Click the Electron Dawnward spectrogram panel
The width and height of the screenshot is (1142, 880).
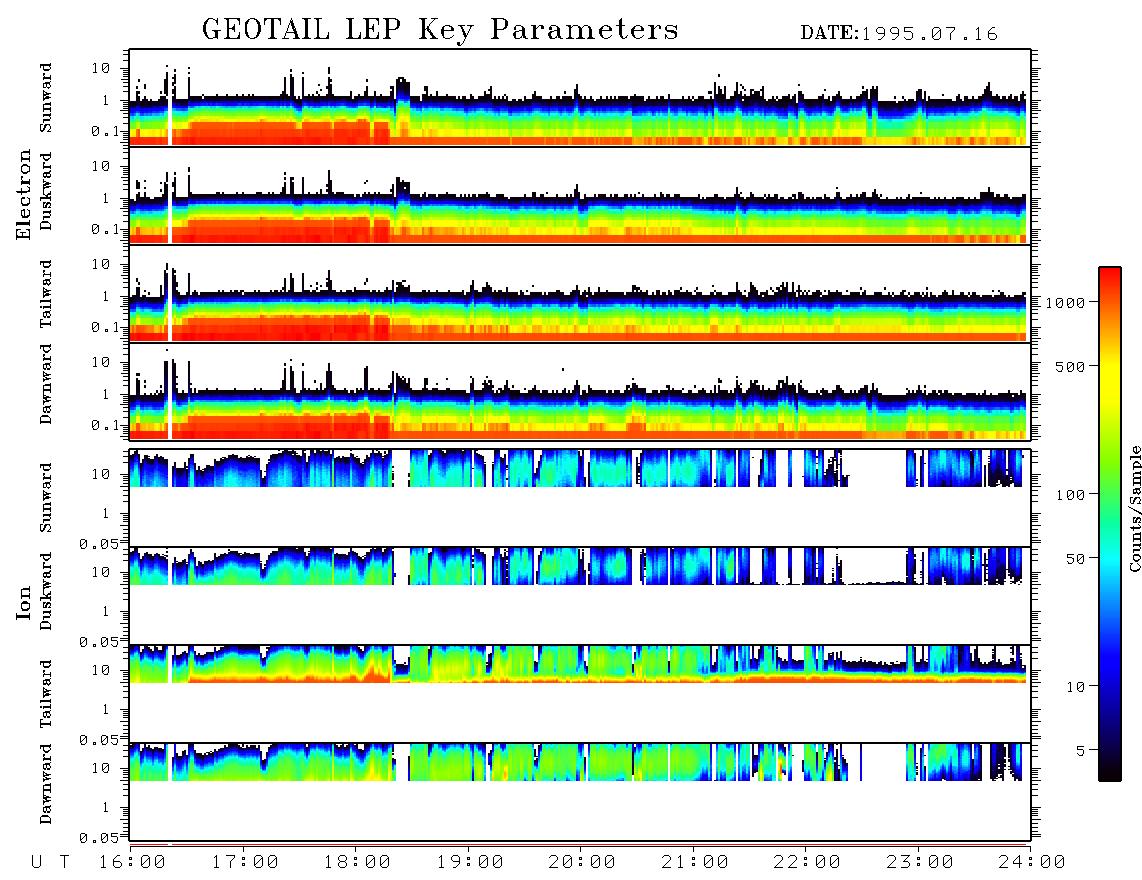click(x=580, y=391)
